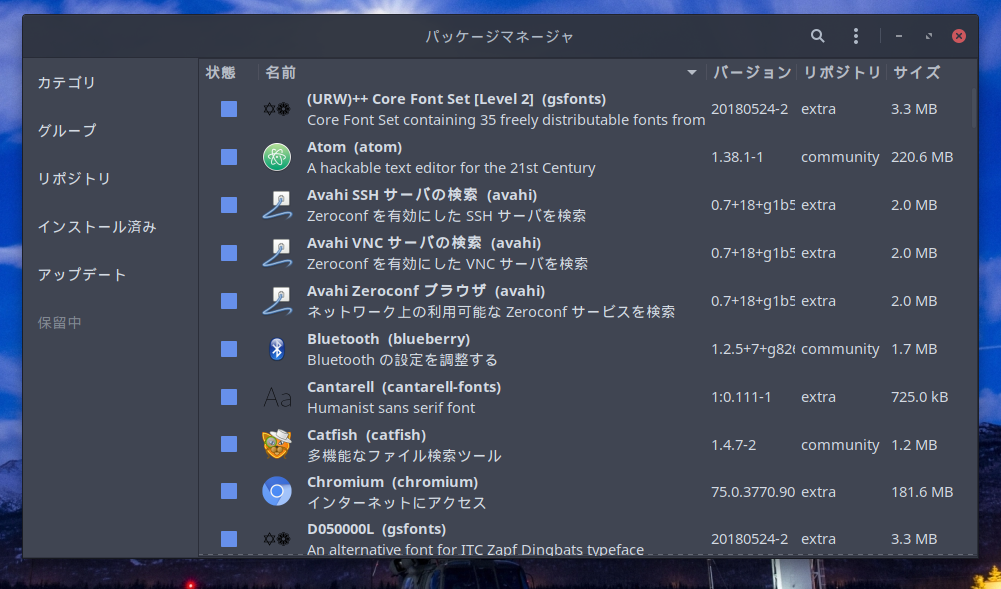Open the three-dot options menu
Screen dimensions: 1001x589
pyautogui.click(x=855, y=36)
